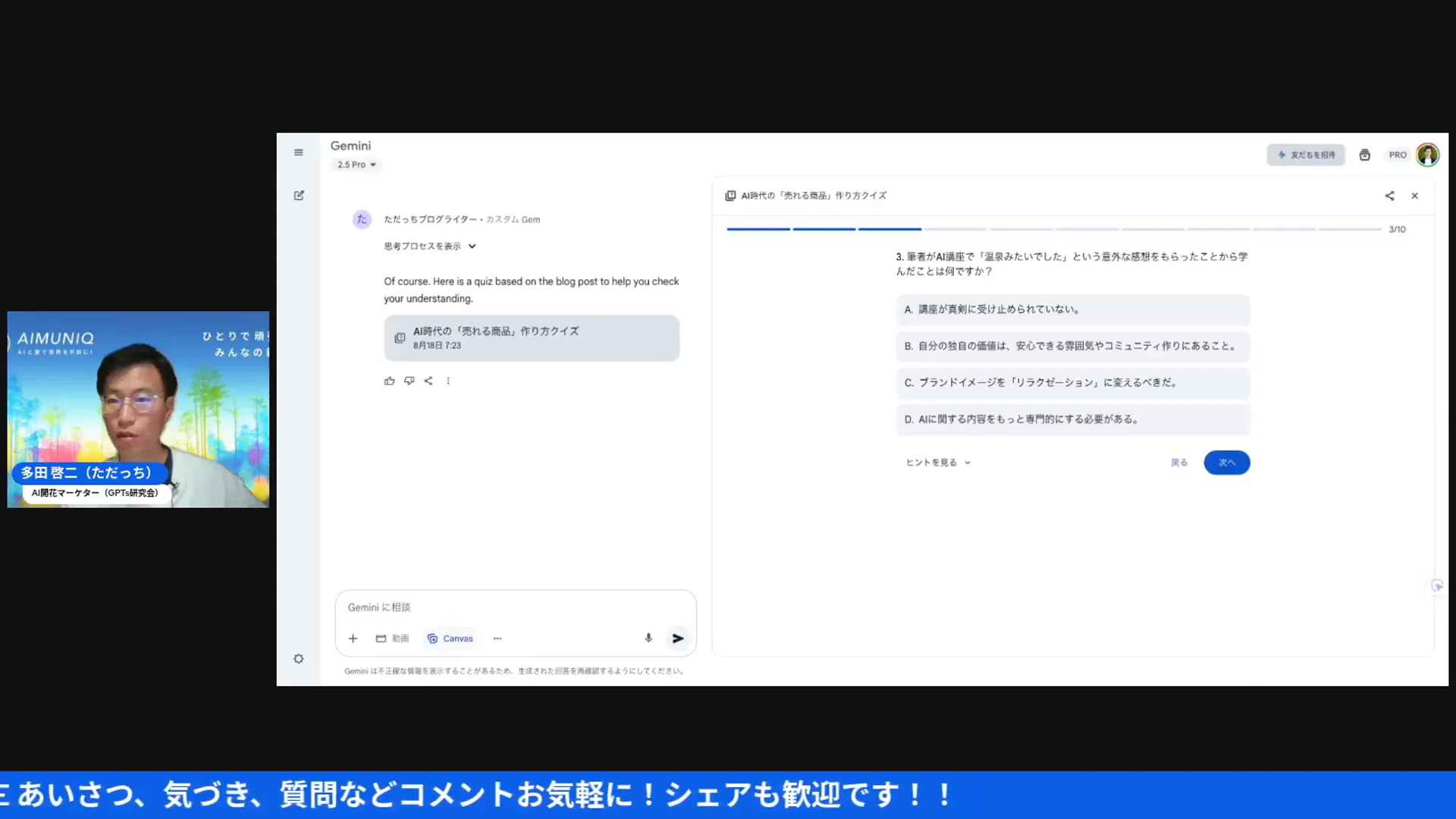This screenshot has height=819, width=1456.
Task: Select answer A 講座が真剣に受け止められていない
Action: pyautogui.click(x=1072, y=309)
